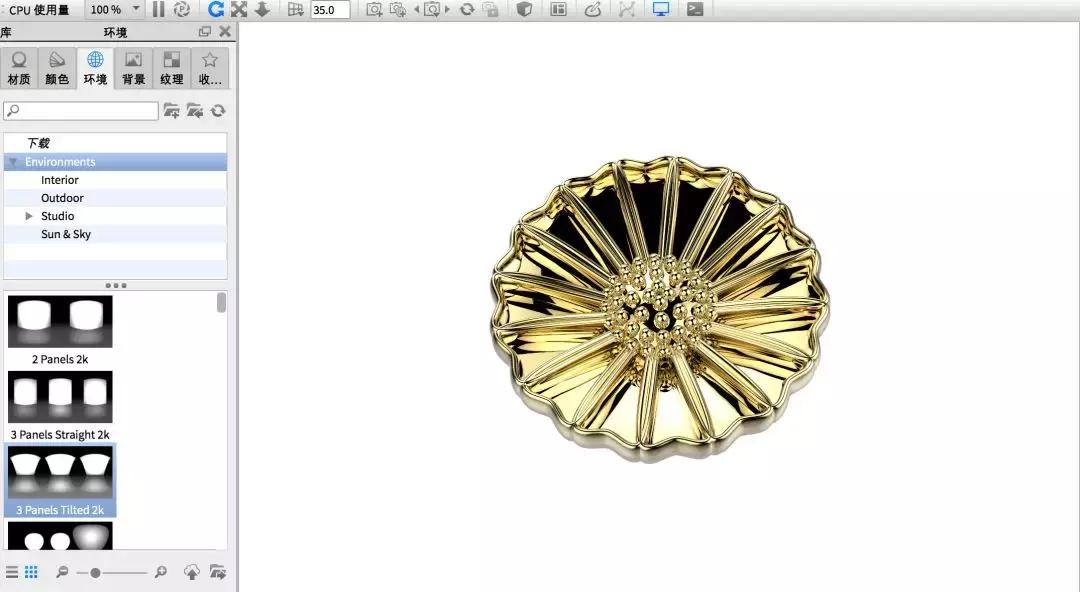Click the blue refresh icon in toolbar
Image resolution: width=1080 pixels, height=592 pixels.
coord(215,9)
